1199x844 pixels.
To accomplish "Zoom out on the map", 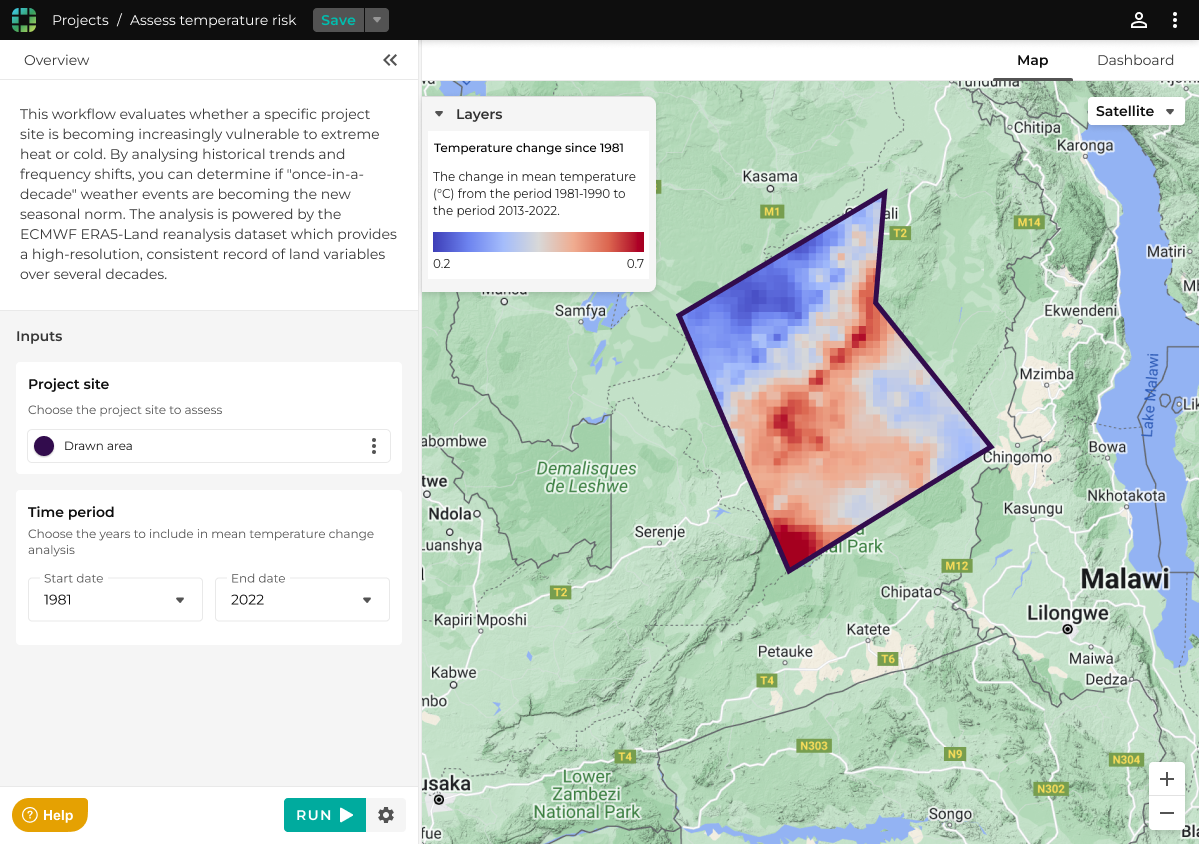I will point(1167,813).
